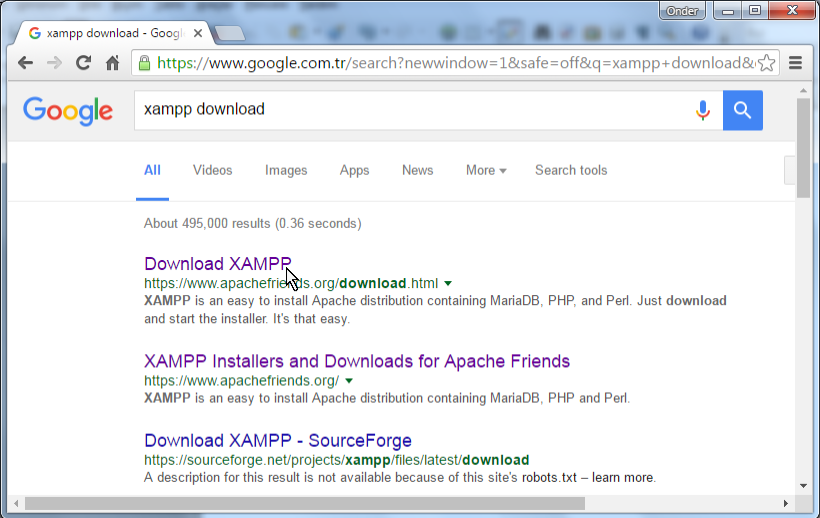Open the Download XAMPP - SourceForge link
The image size is (820, 518).
[x=278, y=441]
